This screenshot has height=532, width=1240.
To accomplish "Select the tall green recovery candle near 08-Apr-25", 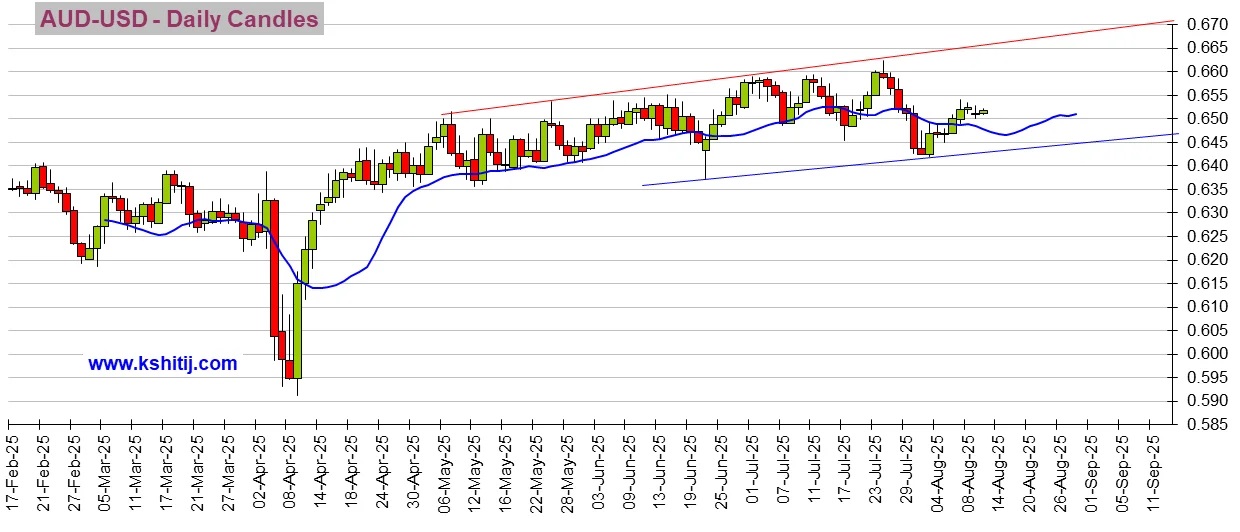I will pyautogui.click(x=297, y=330).
